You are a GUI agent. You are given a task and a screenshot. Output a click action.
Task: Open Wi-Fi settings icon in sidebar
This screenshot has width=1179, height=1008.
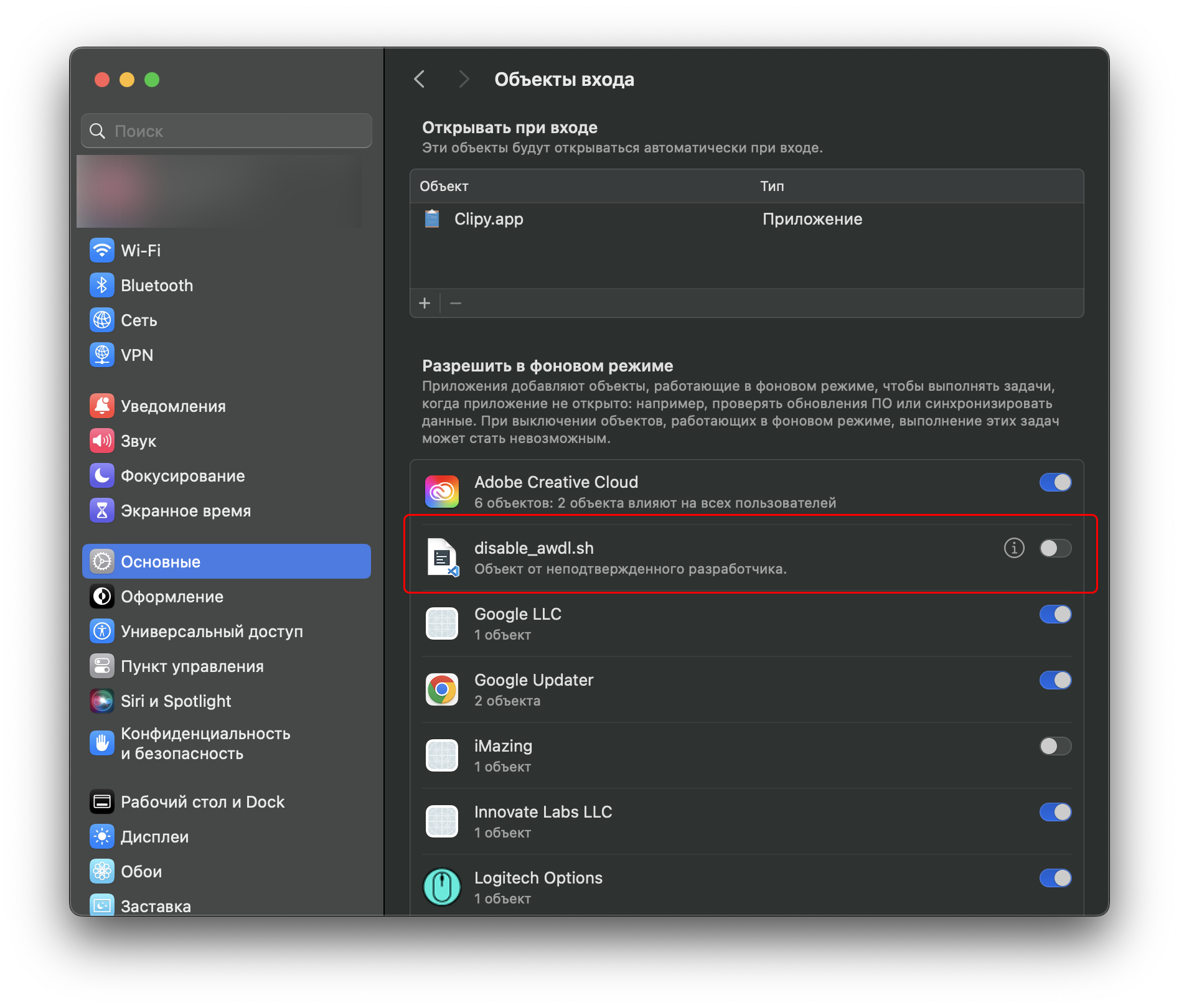tap(102, 251)
